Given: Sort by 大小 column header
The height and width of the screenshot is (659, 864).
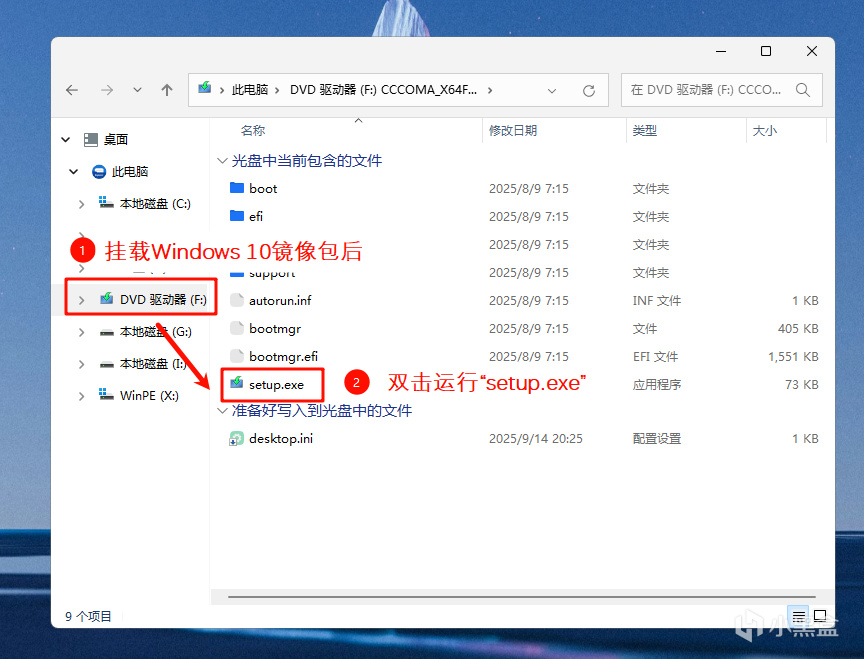Looking at the screenshot, I should 765,131.
